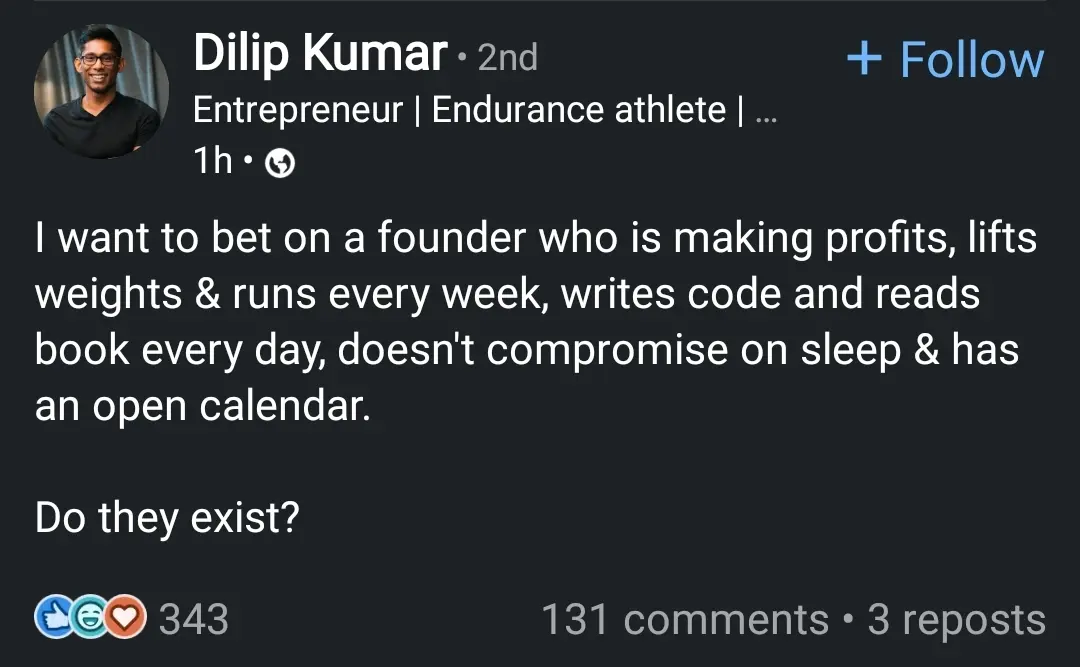The width and height of the screenshot is (1080, 667).
Task: Click the post line starting "weights & runs"
Action: (507, 295)
